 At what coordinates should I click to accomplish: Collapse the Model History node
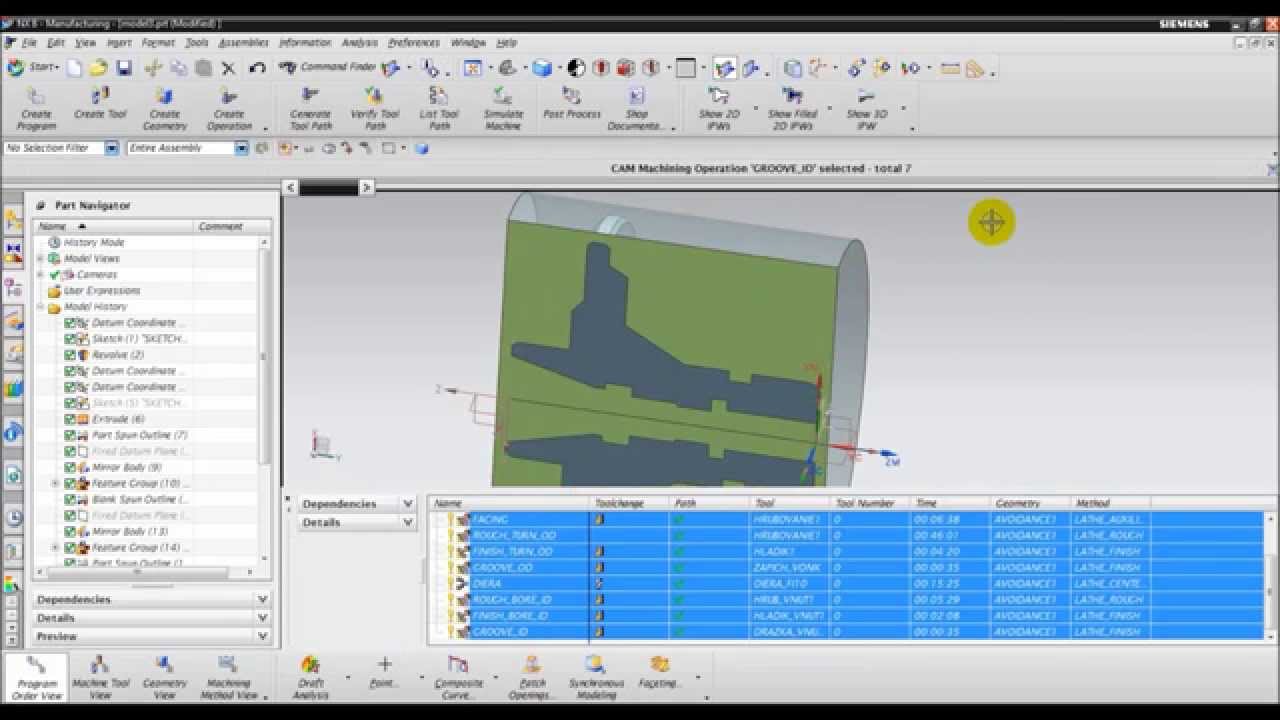coord(40,307)
